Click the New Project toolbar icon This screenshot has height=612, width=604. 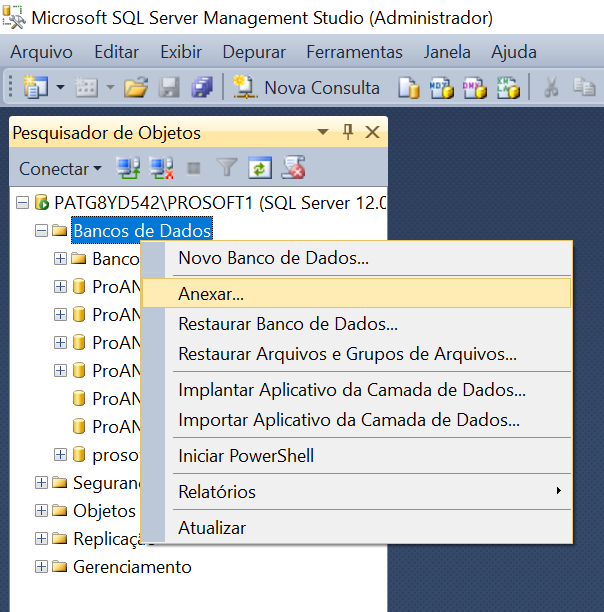(x=36, y=88)
